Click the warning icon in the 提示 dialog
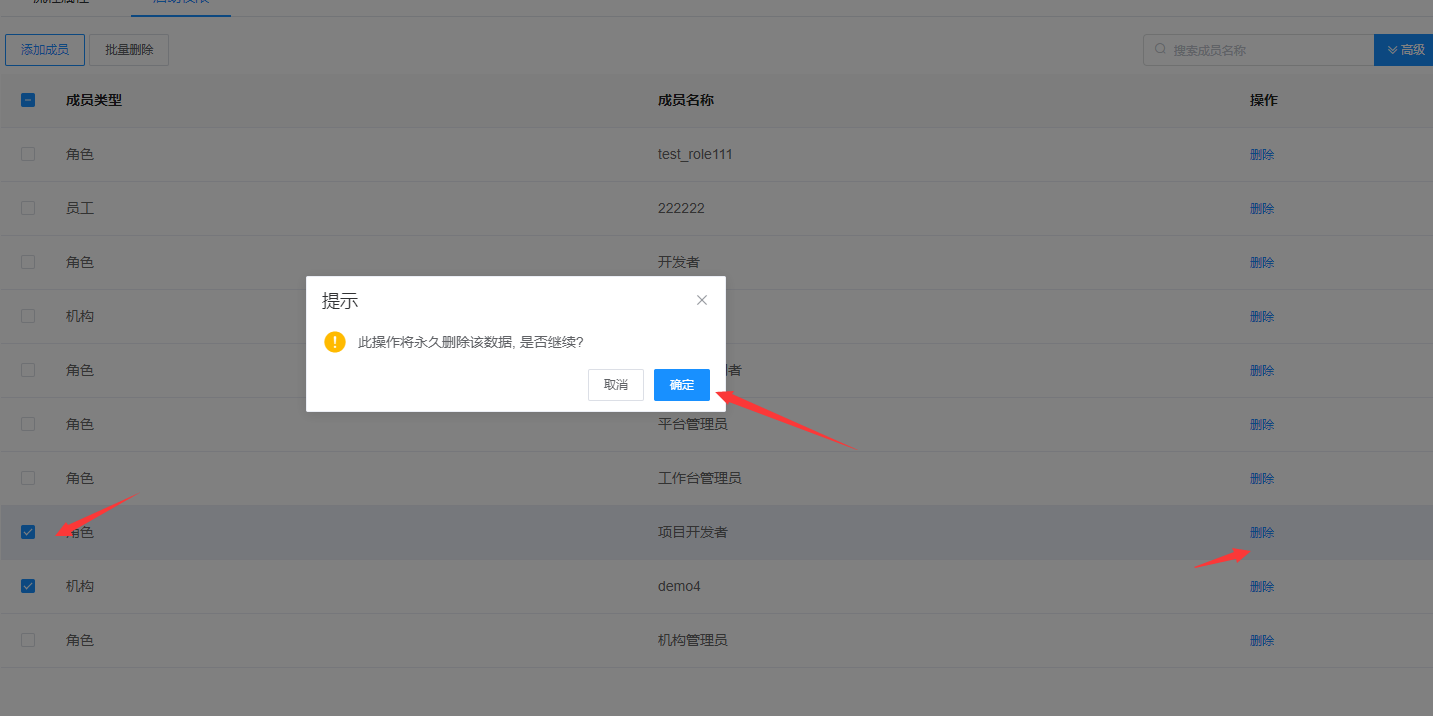1433x716 pixels. 335,341
